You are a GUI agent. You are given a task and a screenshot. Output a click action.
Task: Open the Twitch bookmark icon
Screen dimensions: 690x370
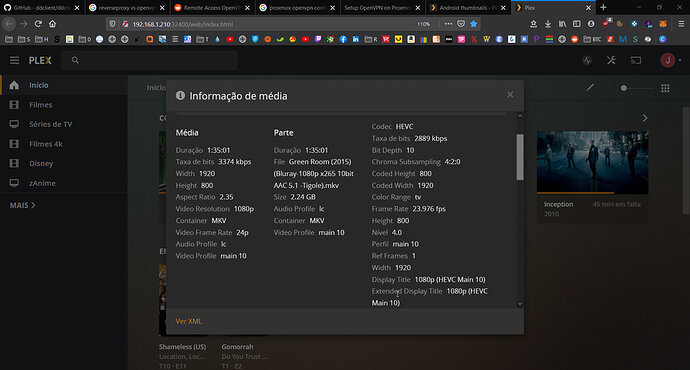[x=318, y=39]
